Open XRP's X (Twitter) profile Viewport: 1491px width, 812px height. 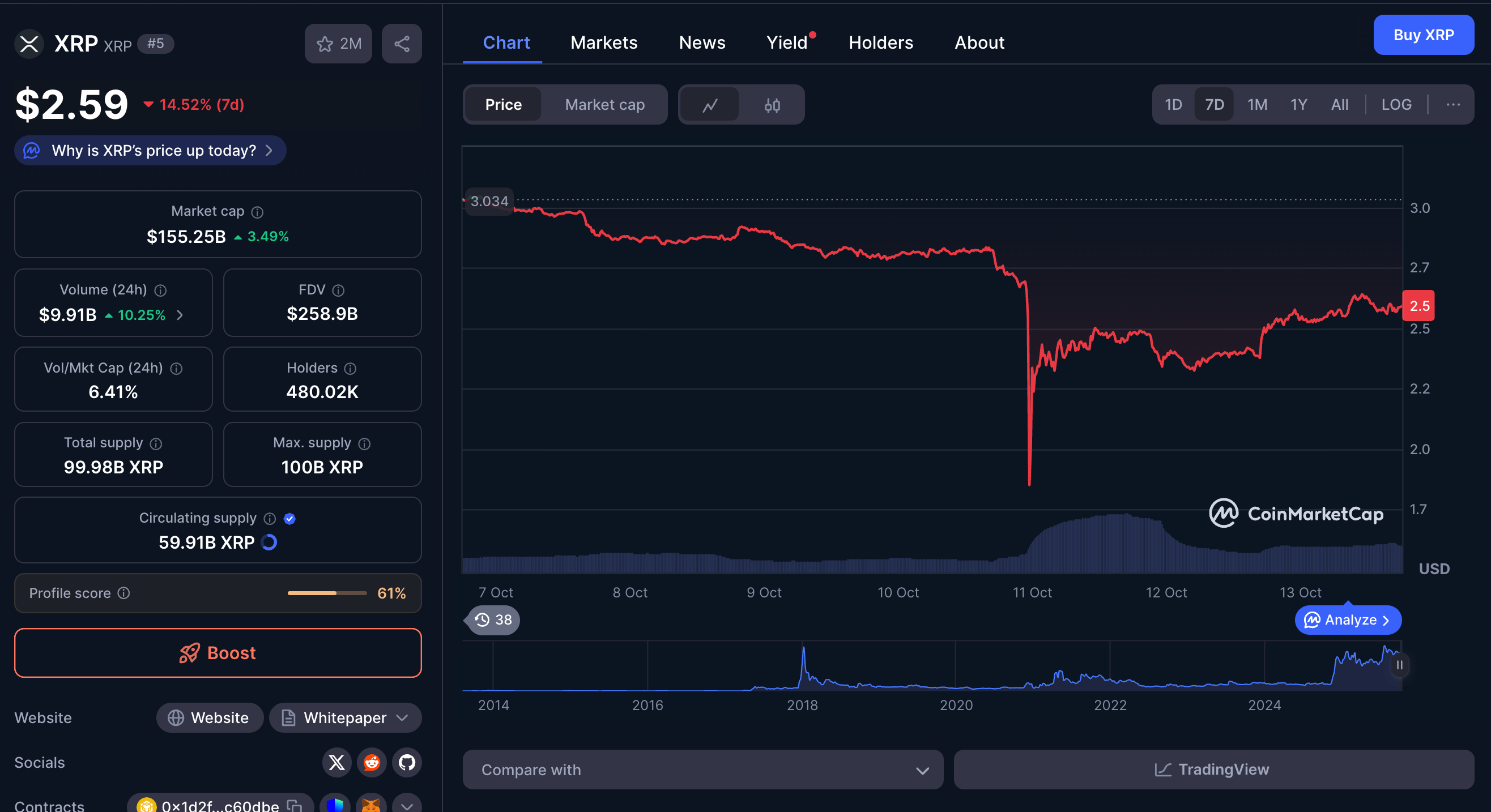click(x=336, y=763)
